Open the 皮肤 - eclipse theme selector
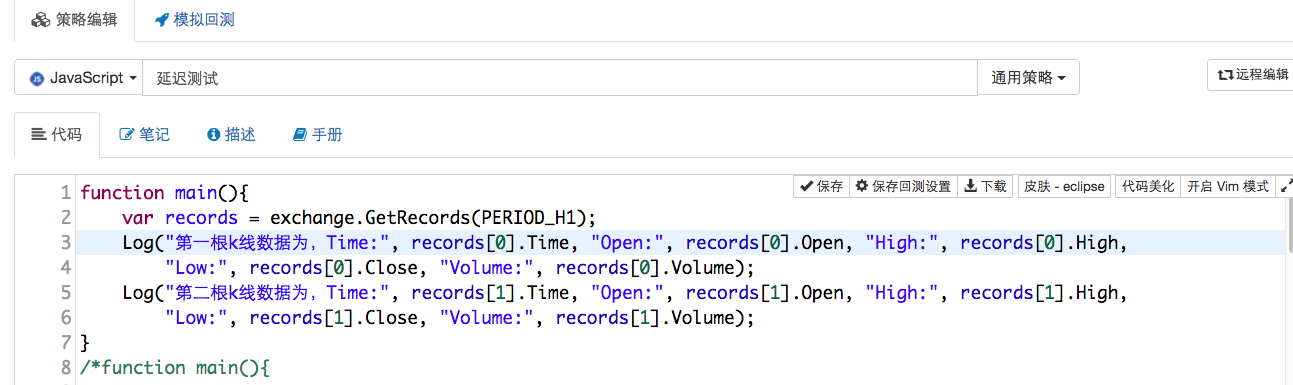Screen dimensions: 1293x385 coord(1064,186)
